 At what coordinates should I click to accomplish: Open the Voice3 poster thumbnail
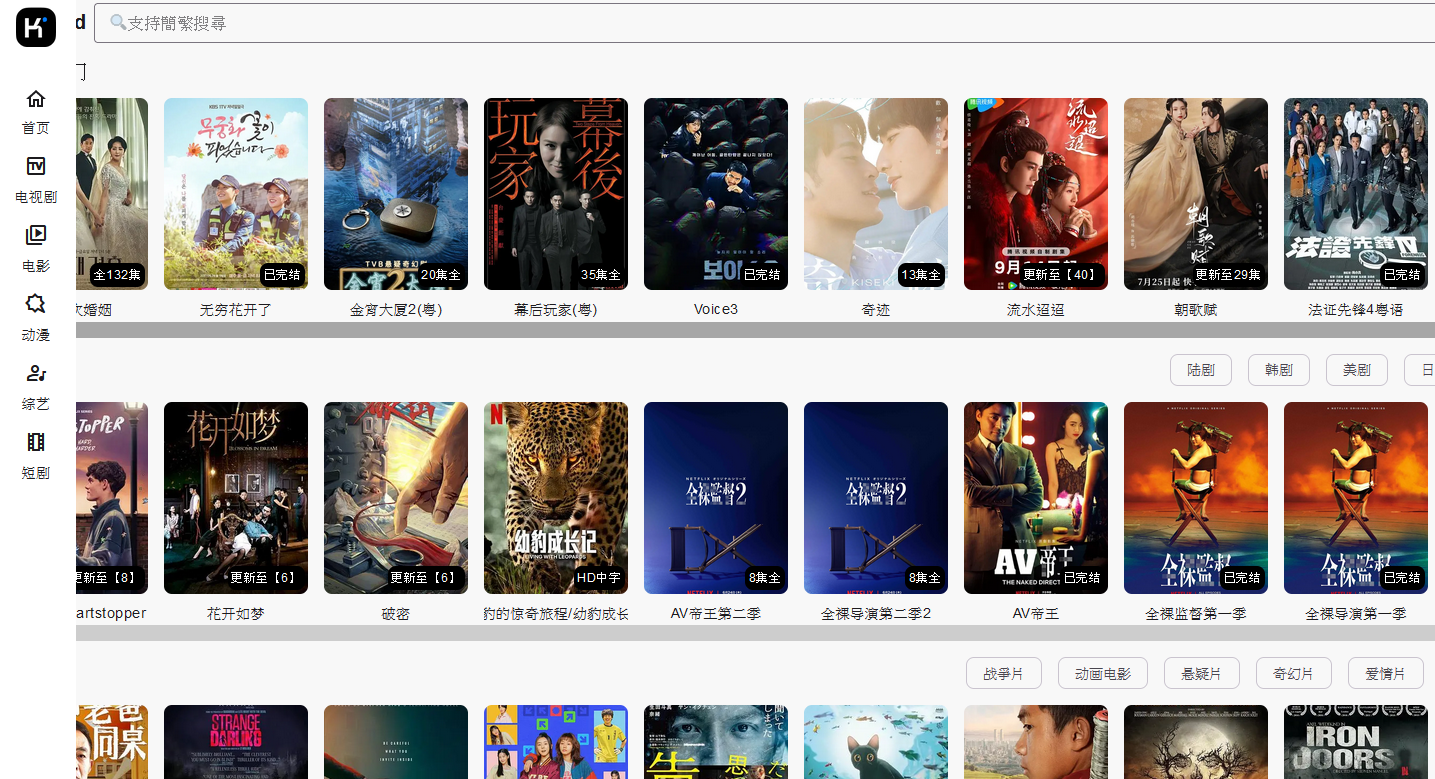click(x=715, y=194)
